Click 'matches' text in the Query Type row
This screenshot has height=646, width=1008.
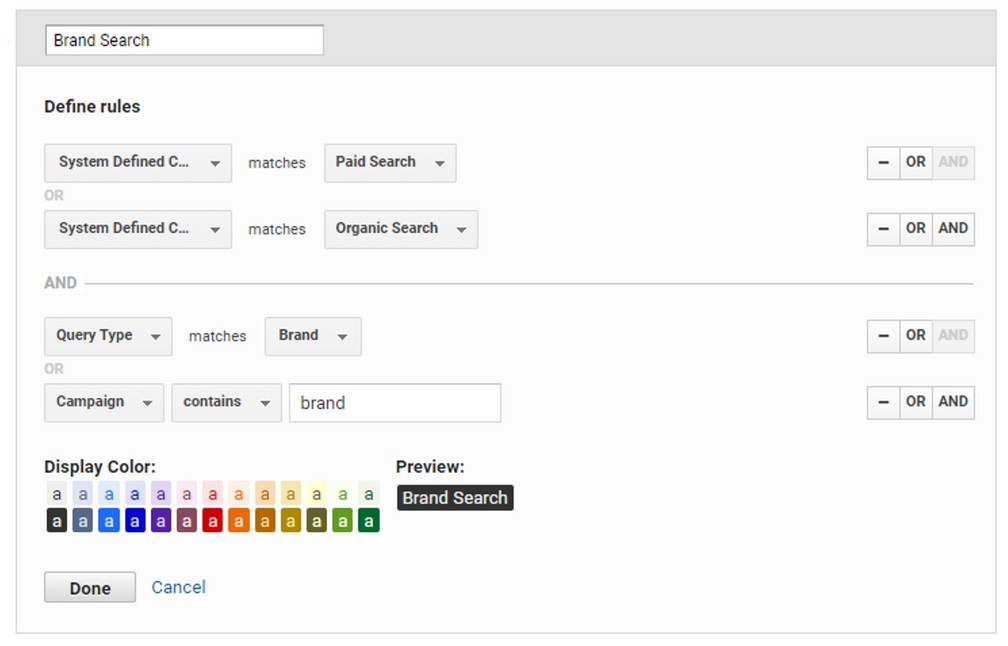point(217,336)
